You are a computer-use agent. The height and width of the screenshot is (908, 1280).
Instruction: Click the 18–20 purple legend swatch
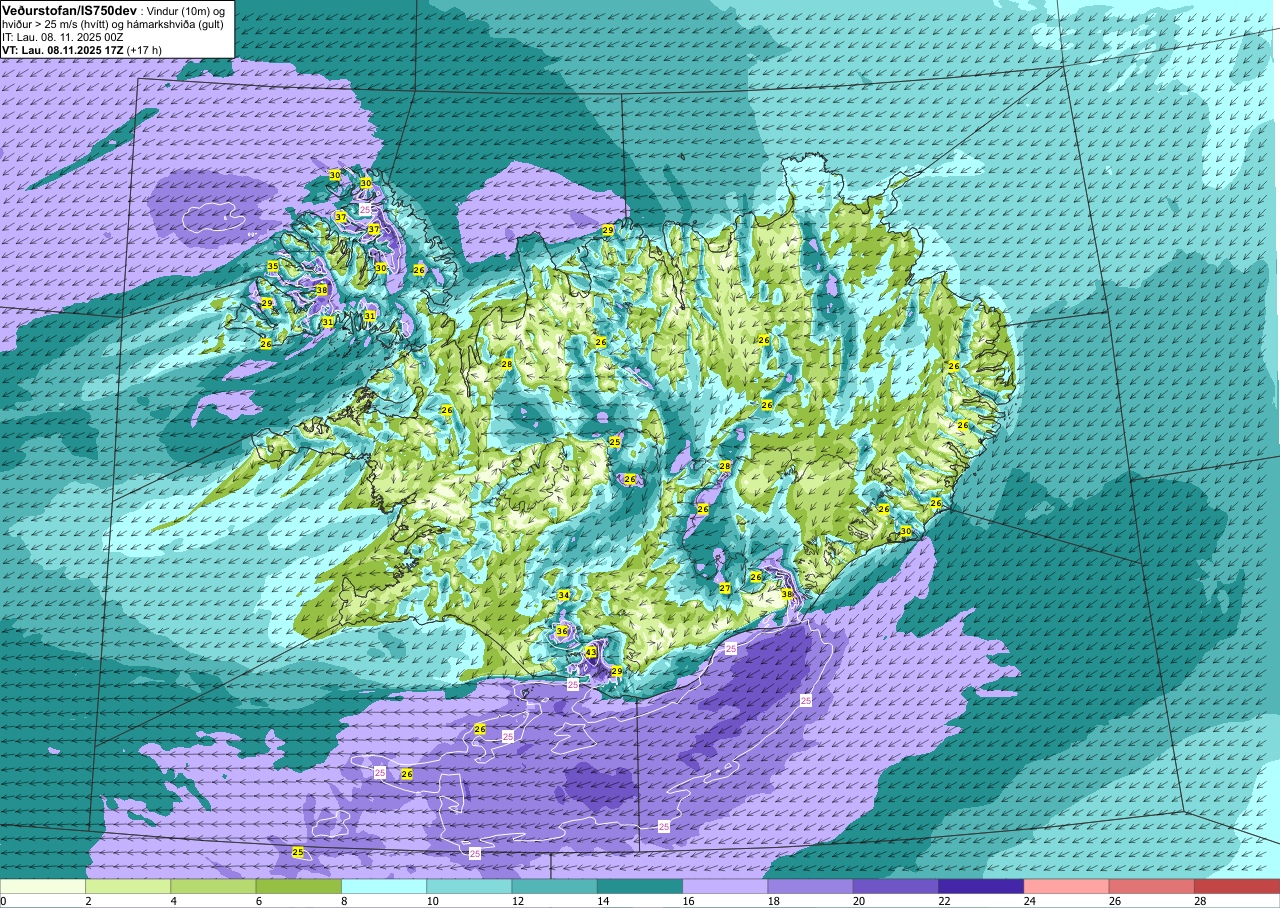(810, 886)
